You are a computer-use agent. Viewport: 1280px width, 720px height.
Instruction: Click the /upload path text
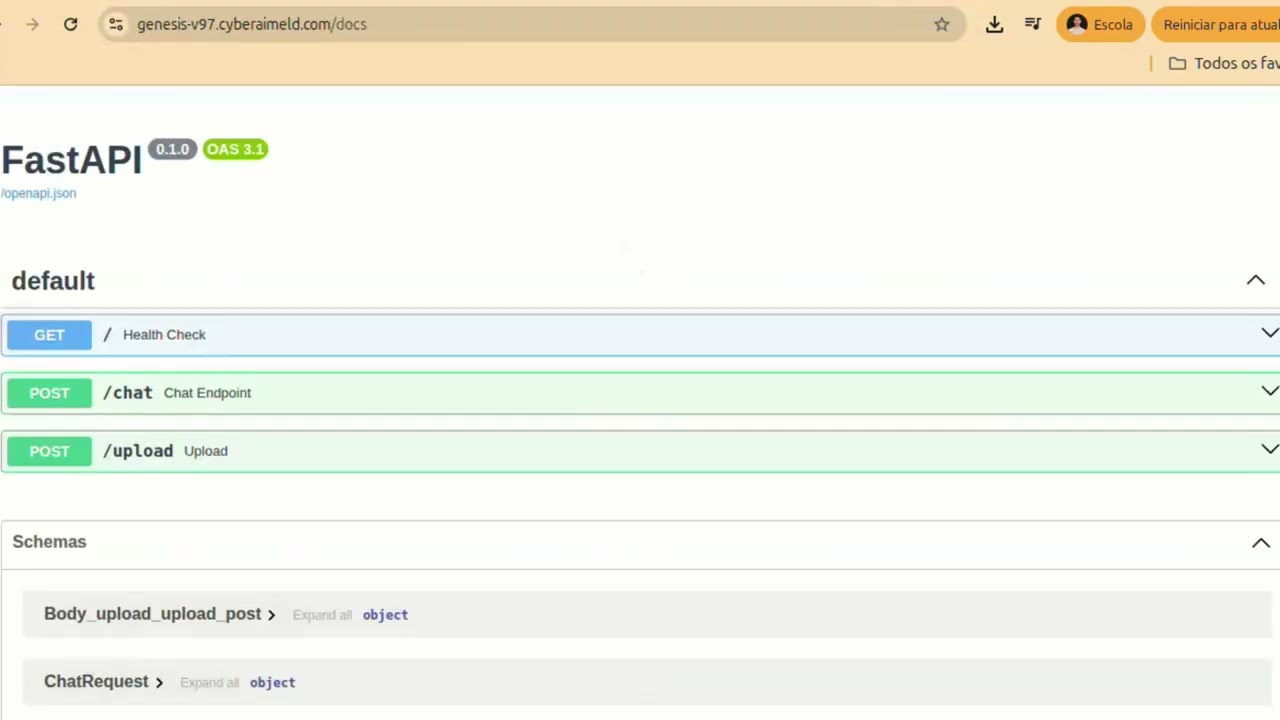[x=138, y=451]
